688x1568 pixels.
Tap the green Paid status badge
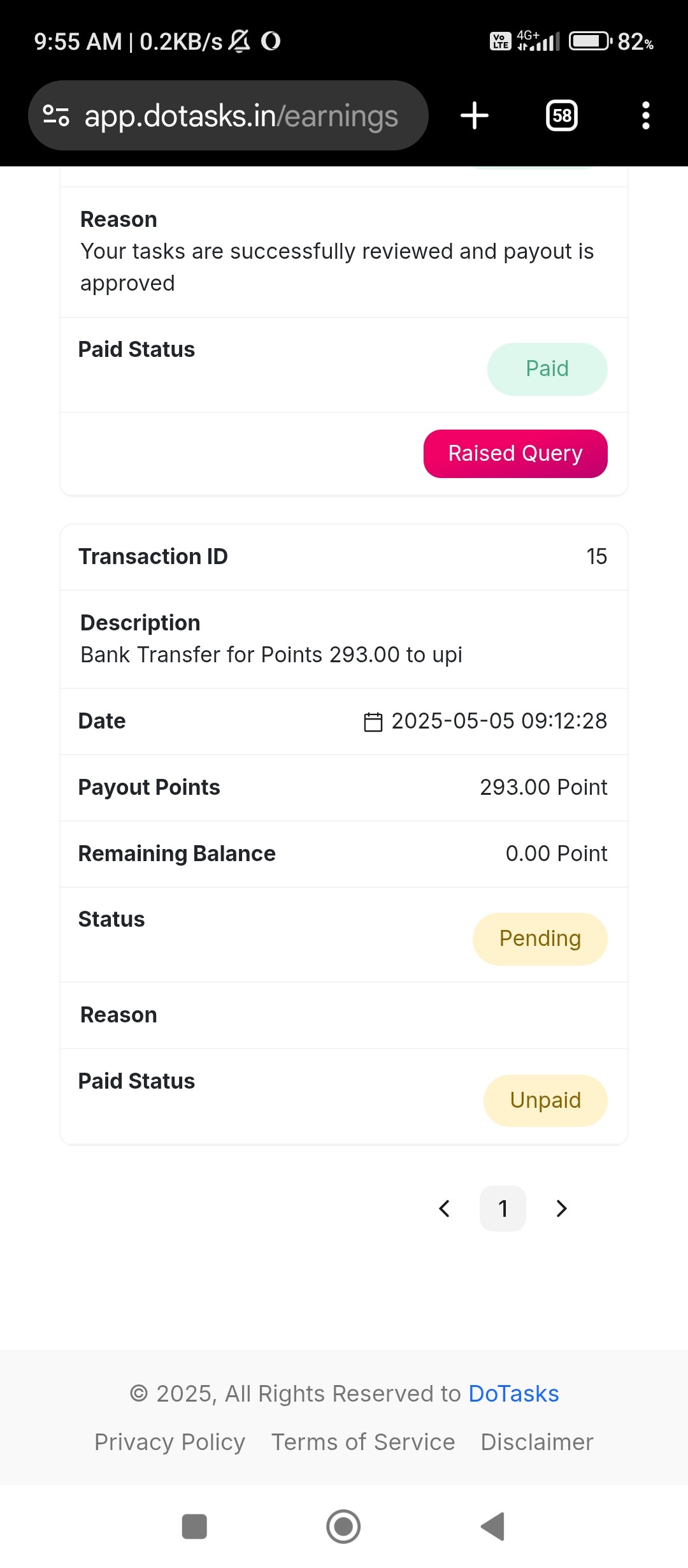(x=547, y=369)
